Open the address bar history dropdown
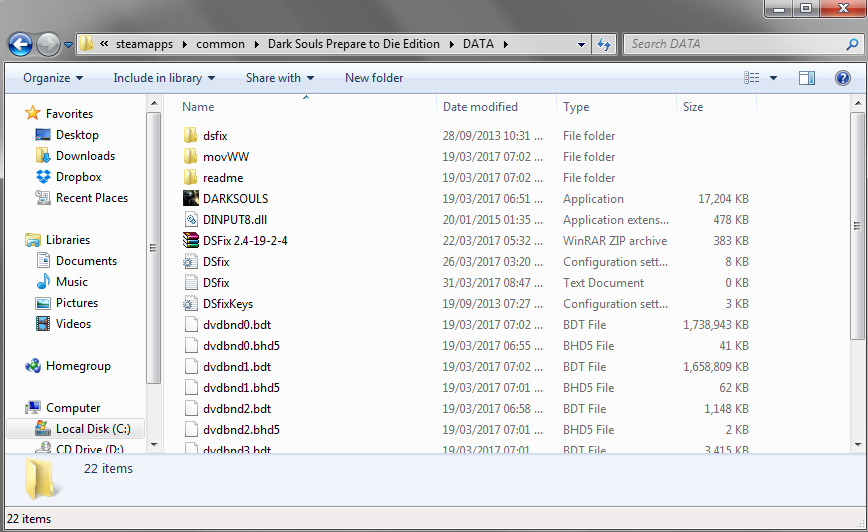 pos(581,44)
